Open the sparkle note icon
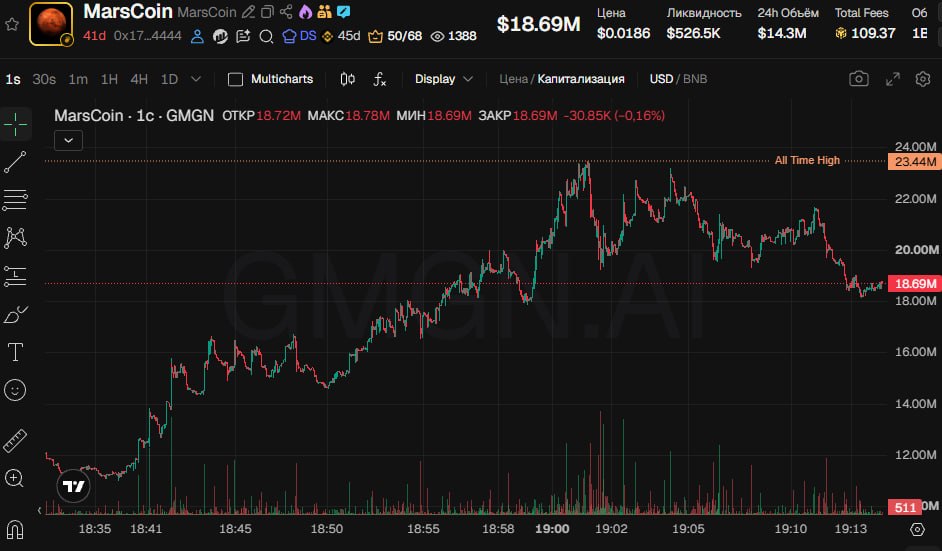Screen dimensions: 942x551 (x=243, y=37)
